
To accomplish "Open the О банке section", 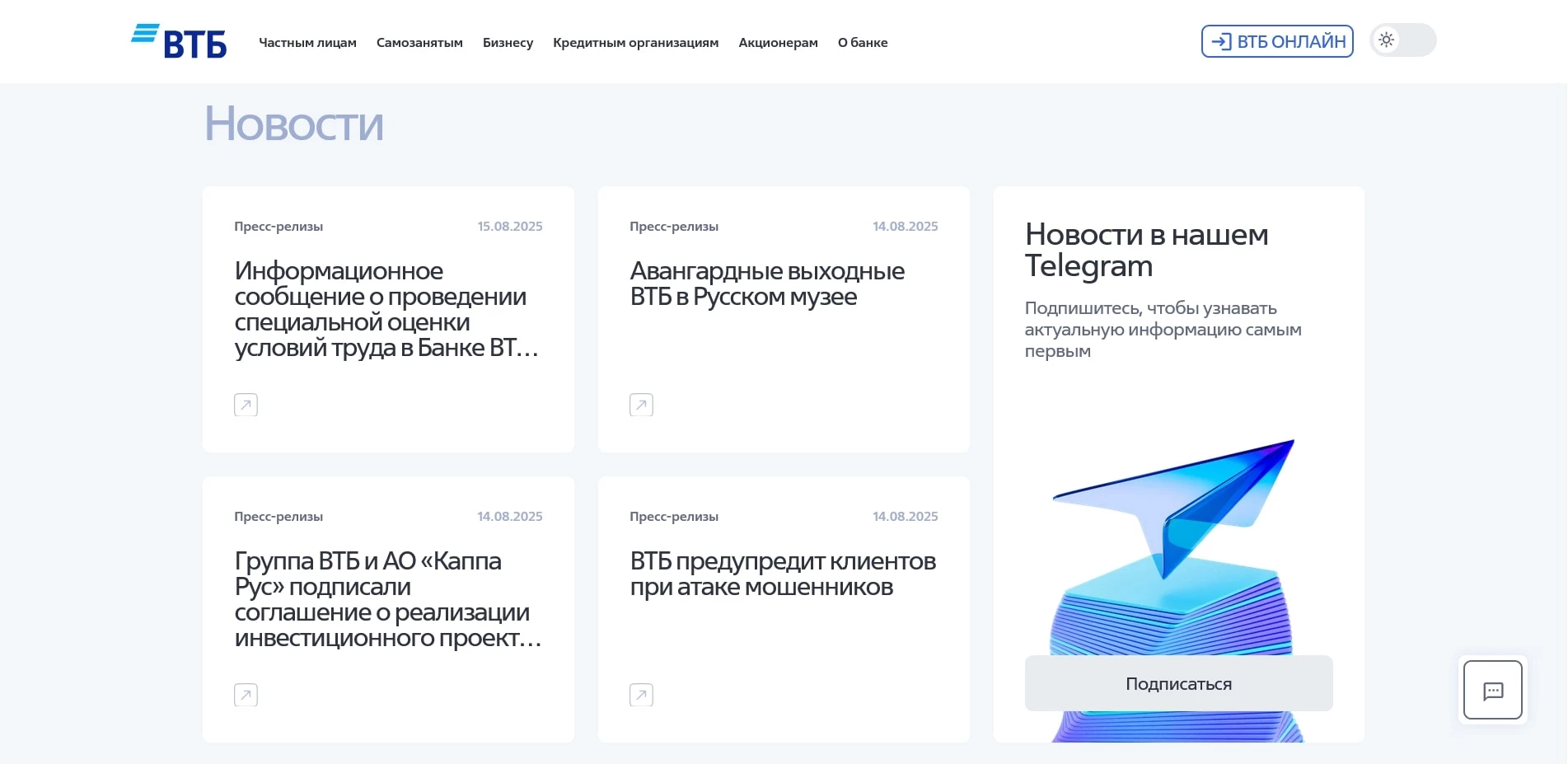I will 863,42.
